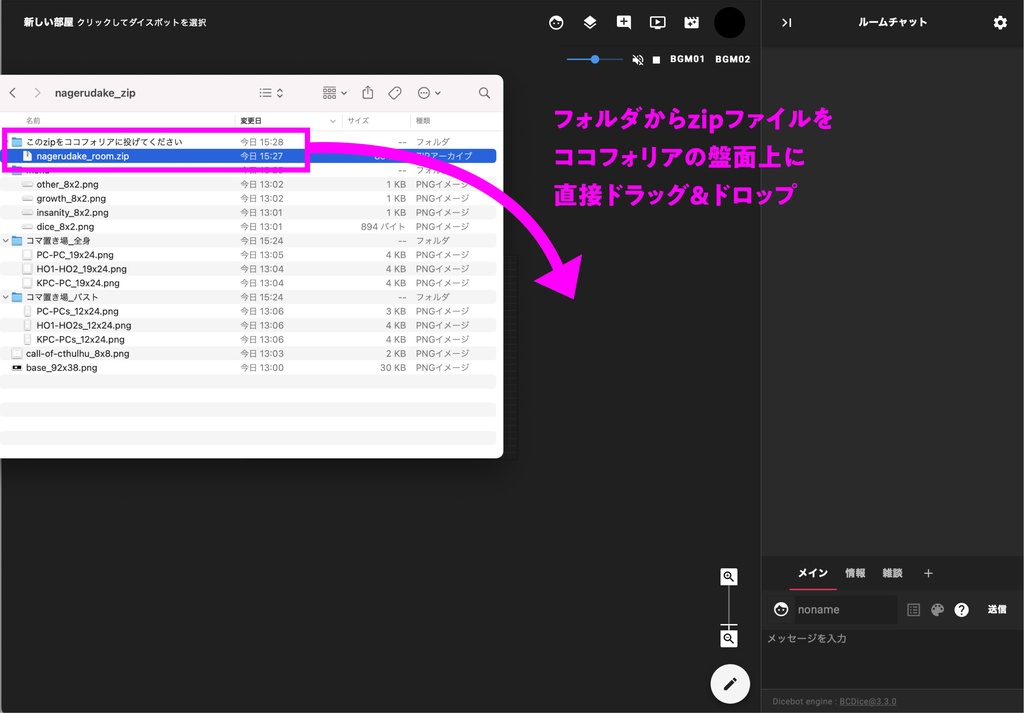Open the chat palette list icon
Image resolution: width=1024 pixels, height=713 pixels.
(x=913, y=609)
